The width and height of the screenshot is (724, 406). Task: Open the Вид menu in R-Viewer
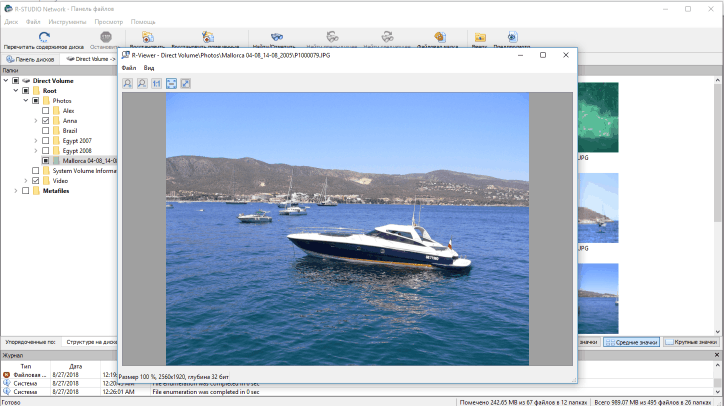pos(149,68)
